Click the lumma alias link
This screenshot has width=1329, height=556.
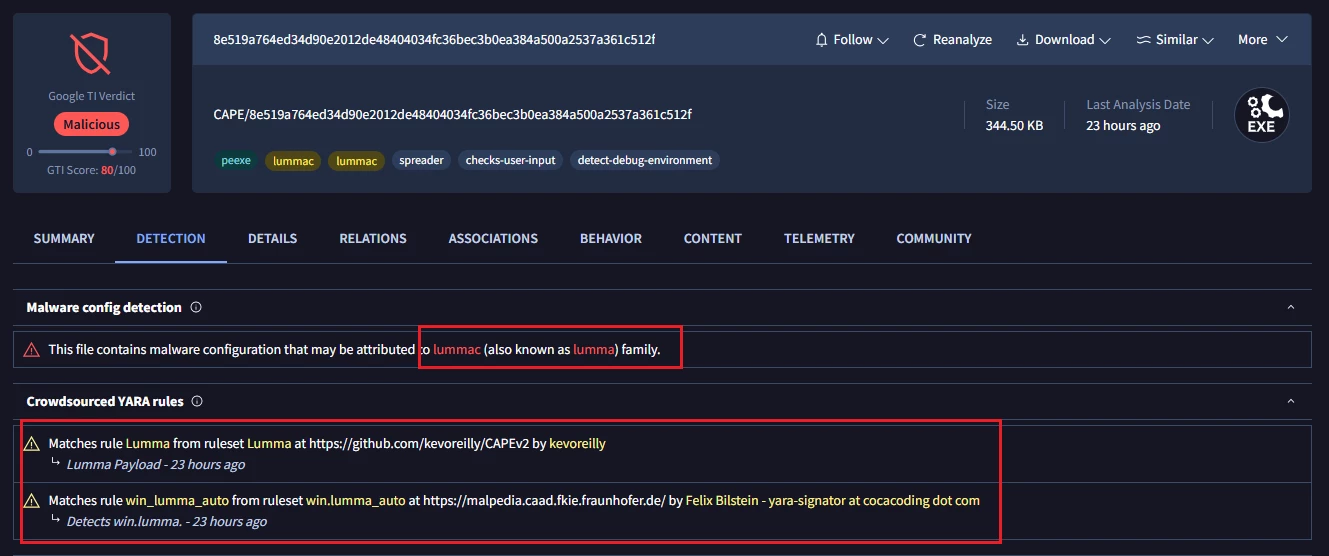click(595, 349)
